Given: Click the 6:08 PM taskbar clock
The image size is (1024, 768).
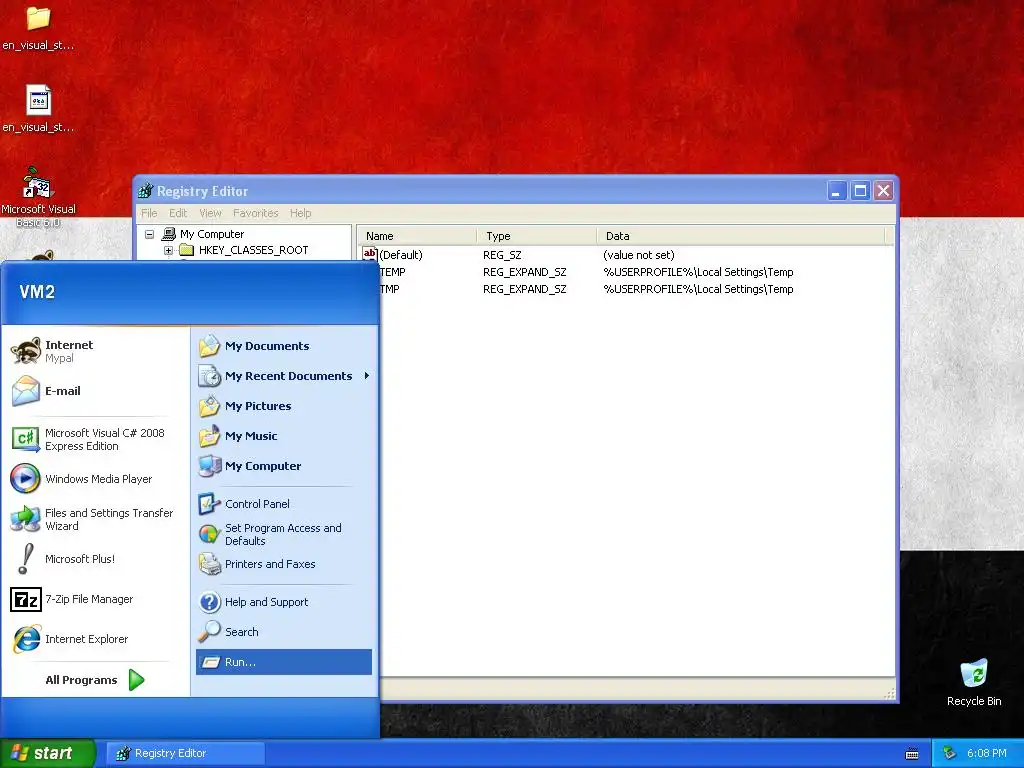Looking at the screenshot, I should (986, 754).
